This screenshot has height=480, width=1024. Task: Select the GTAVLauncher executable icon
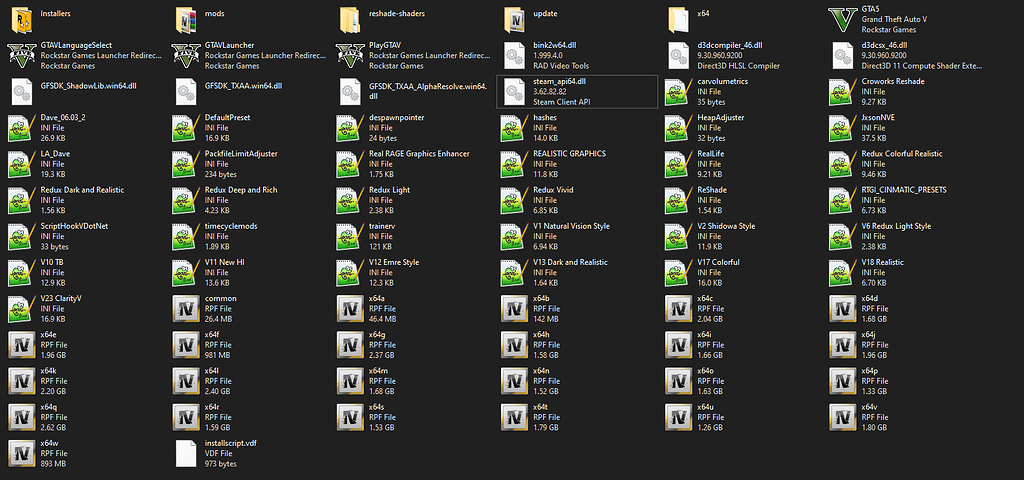(186, 55)
